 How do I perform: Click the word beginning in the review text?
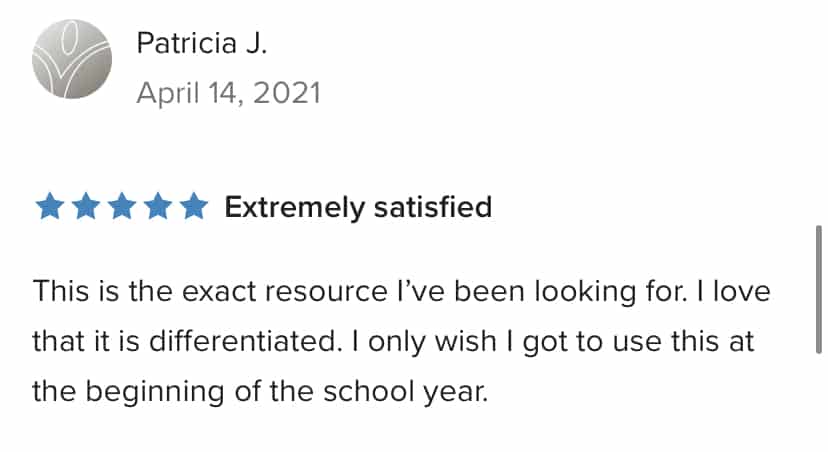(155, 393)
